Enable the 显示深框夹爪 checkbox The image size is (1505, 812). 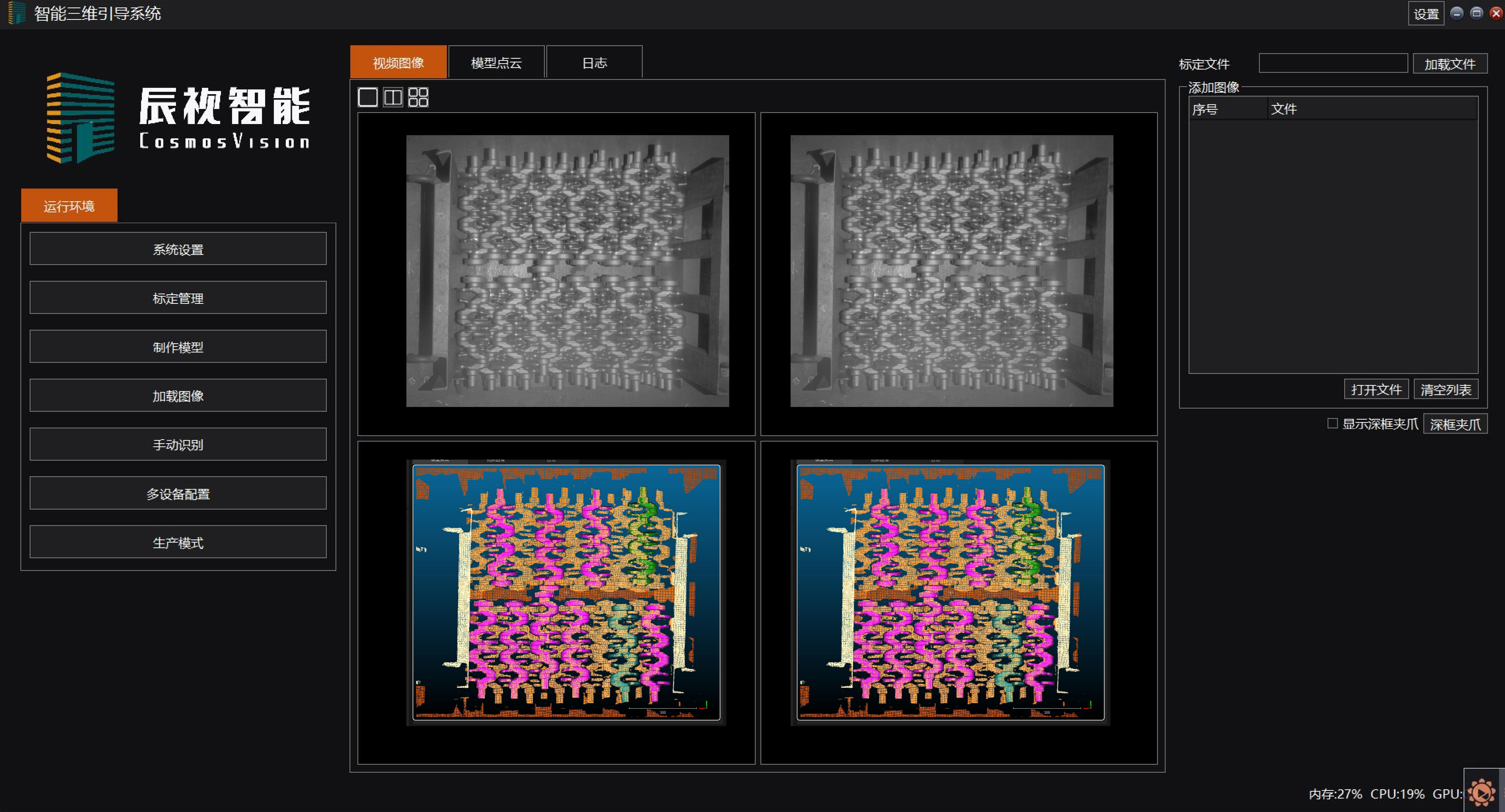pyautogui.click(x=1333, y=423)
